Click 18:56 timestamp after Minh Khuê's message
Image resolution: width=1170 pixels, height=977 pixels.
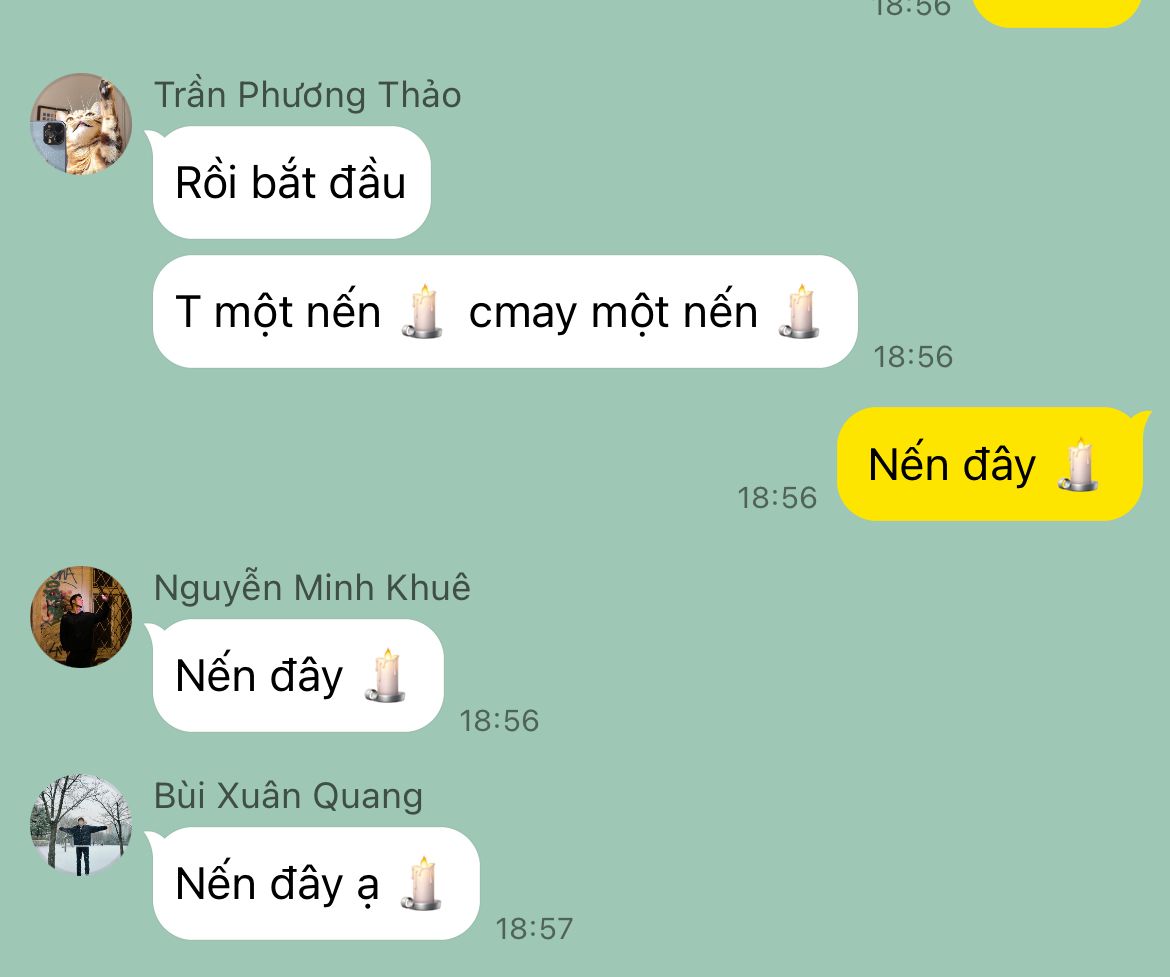499,720
